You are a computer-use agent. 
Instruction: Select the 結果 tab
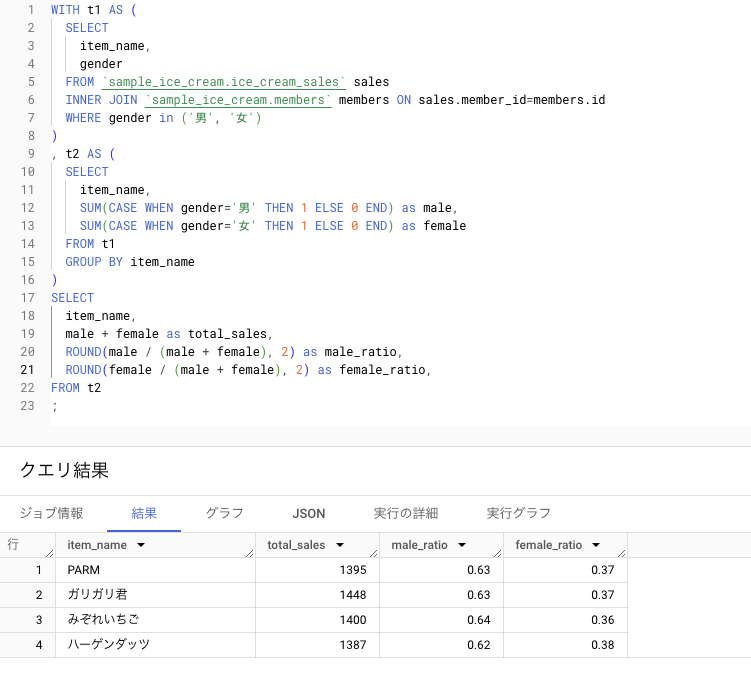(144, 514)
